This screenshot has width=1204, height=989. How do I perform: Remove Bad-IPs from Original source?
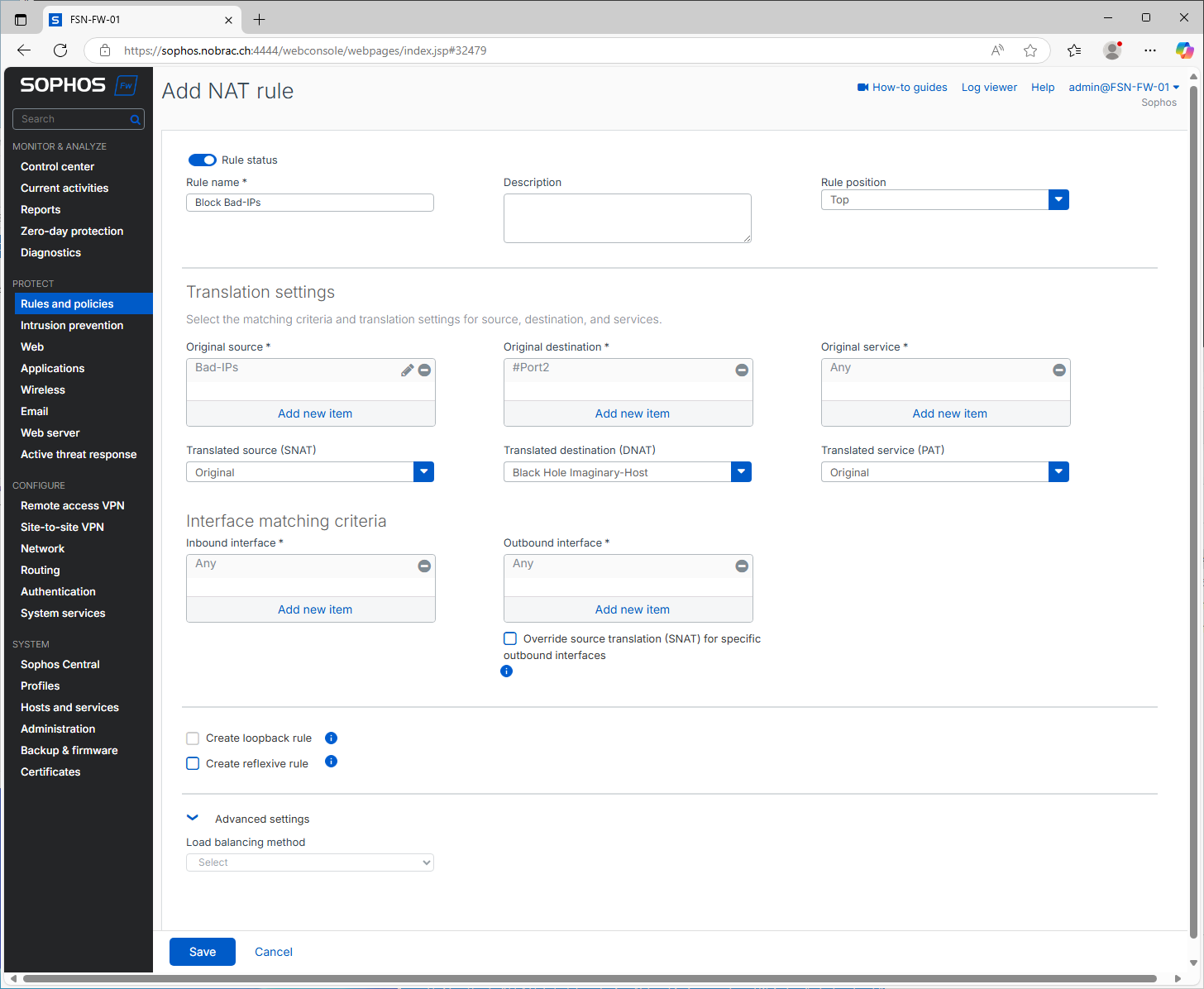pyautogui.click(x=424, y=370)
